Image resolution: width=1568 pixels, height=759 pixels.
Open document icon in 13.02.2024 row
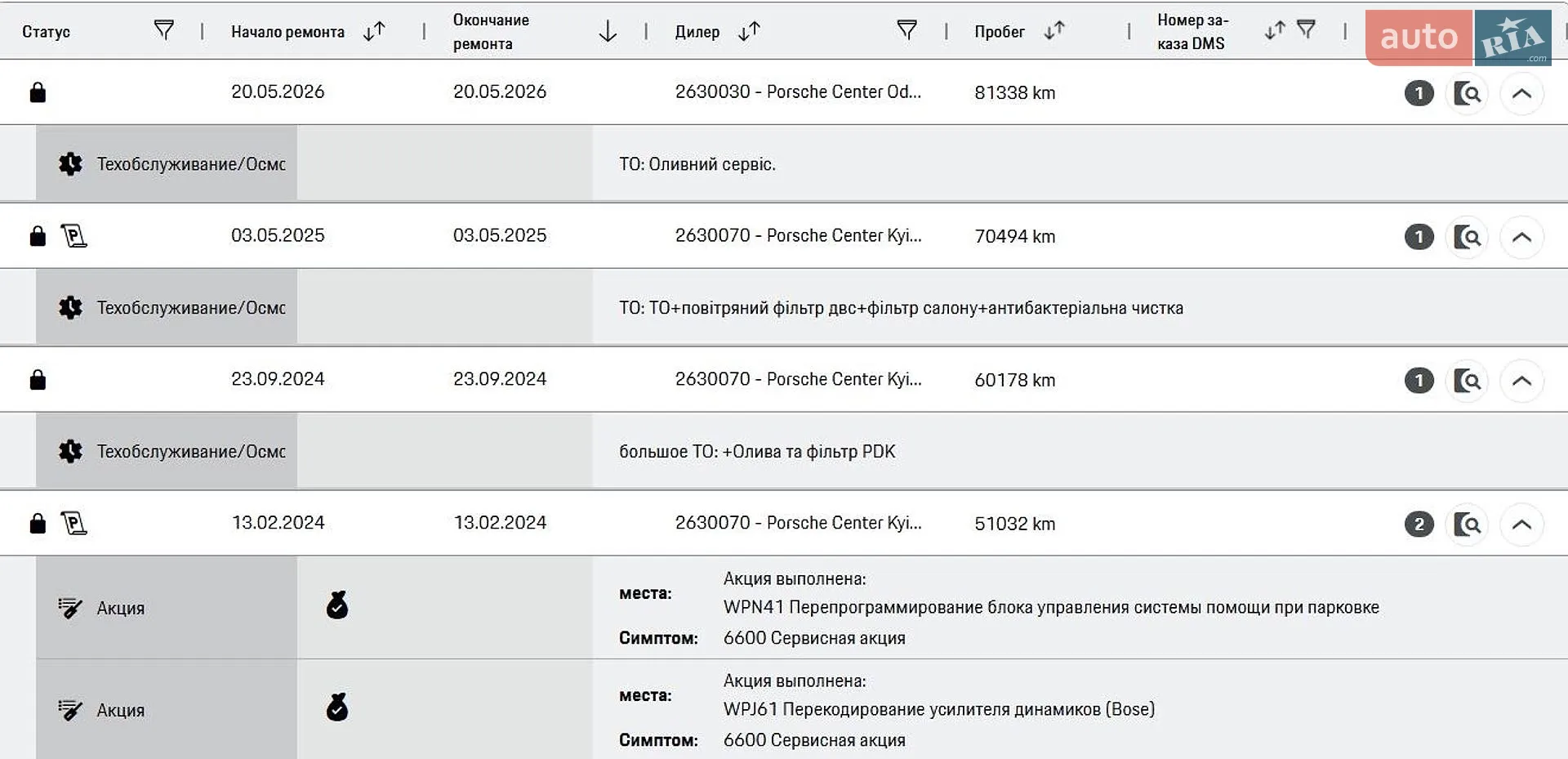click(x=73, y=524)
